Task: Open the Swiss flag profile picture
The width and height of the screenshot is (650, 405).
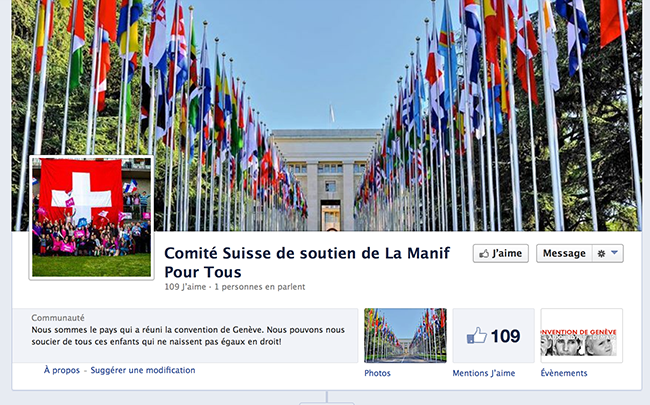Action: coord(92,218)
